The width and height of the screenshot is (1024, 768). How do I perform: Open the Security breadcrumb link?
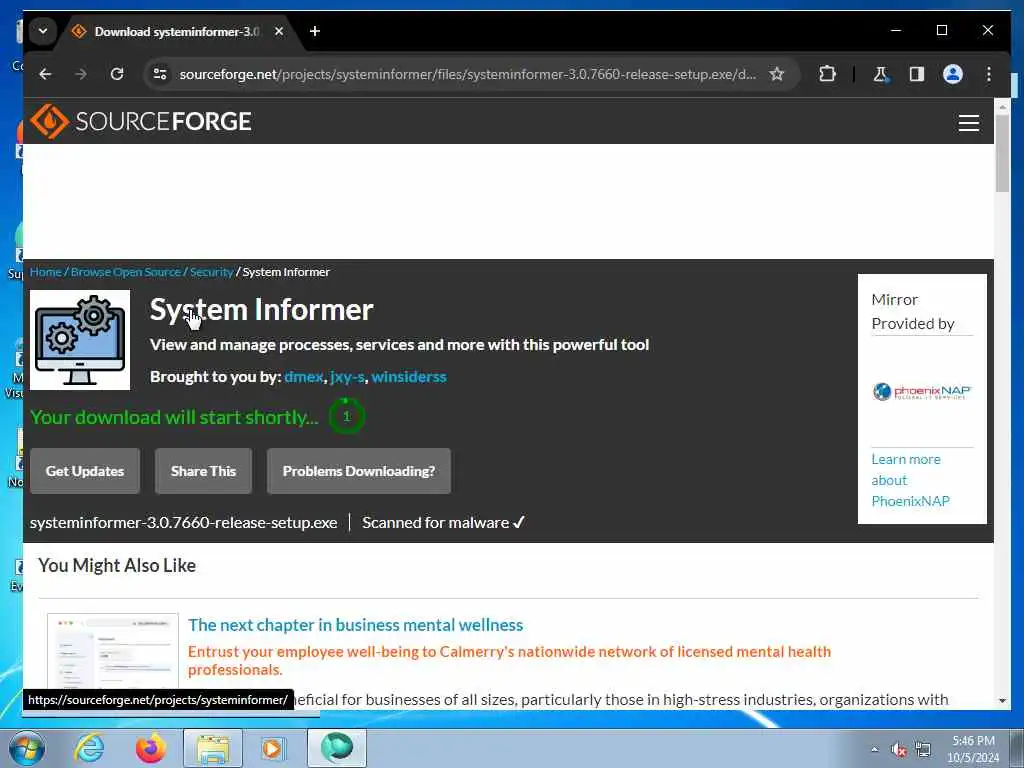pyautogui.click(x=211, y=272)
